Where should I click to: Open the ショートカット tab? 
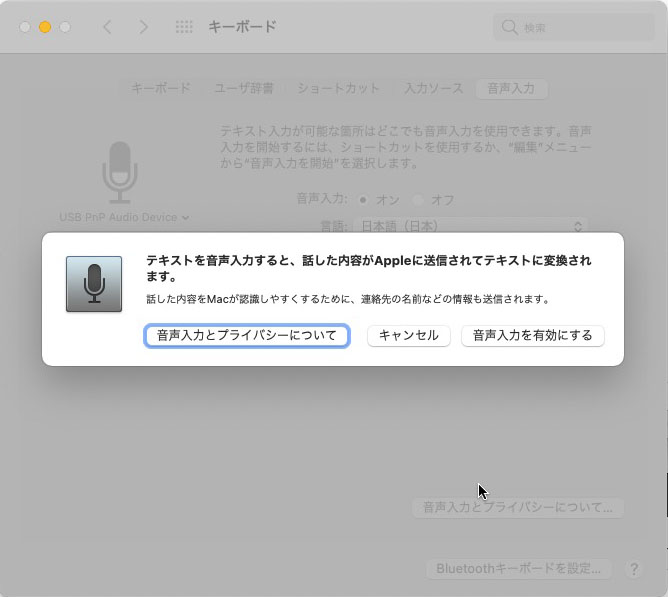pos(338,89)
